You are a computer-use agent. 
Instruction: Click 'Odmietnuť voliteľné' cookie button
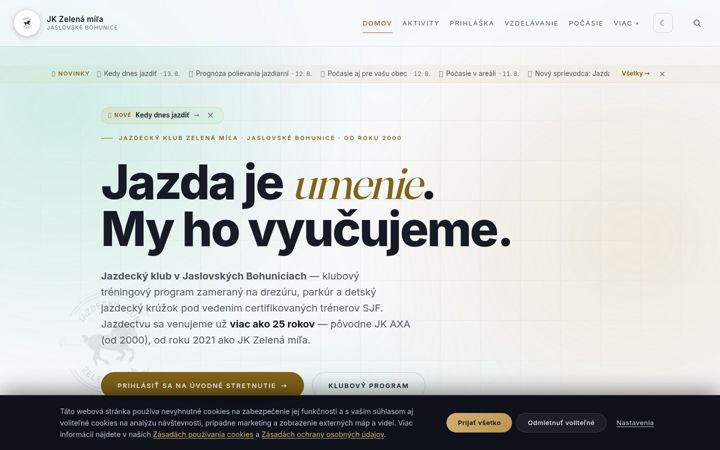click(561, 423)
